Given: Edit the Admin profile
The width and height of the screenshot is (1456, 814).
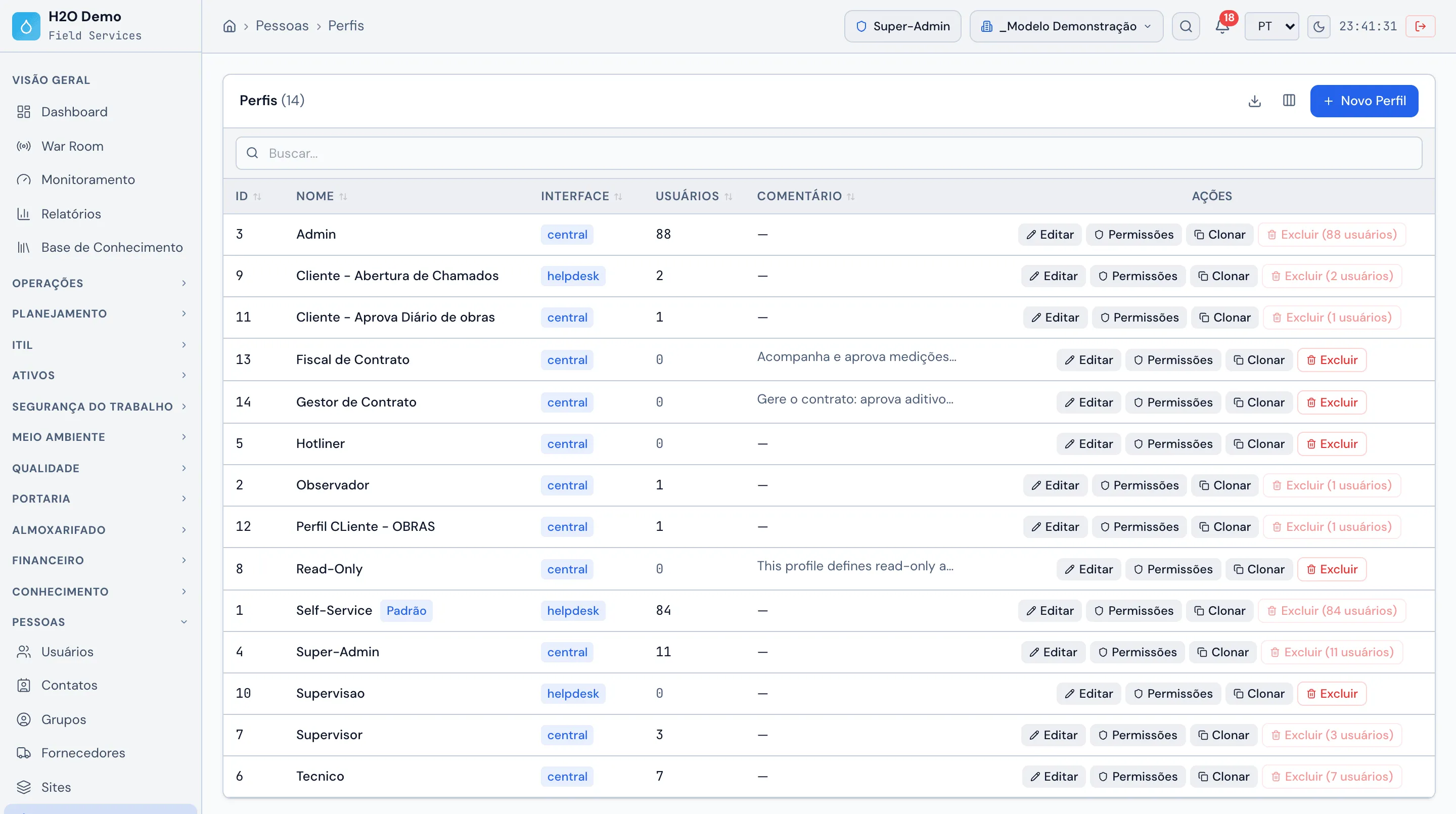Looking at the screenshot, I should click(x=1050, y=235).
